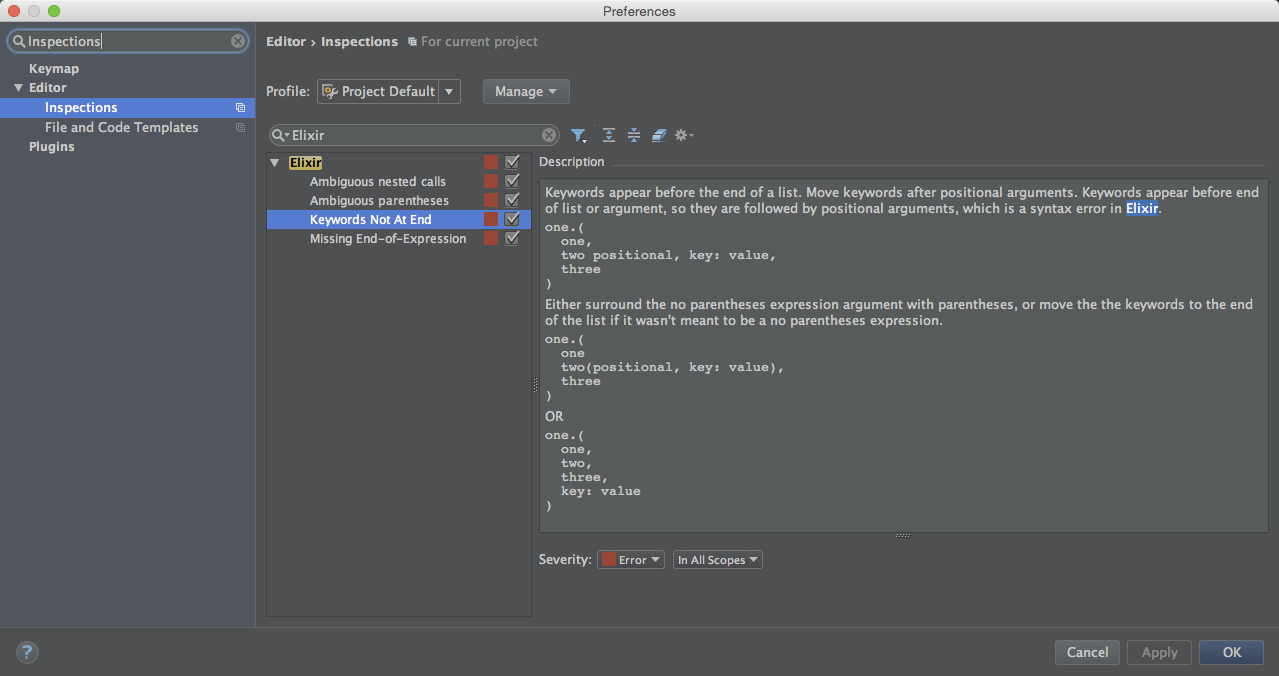Click the Expand All inspections icon

[608, 135]
